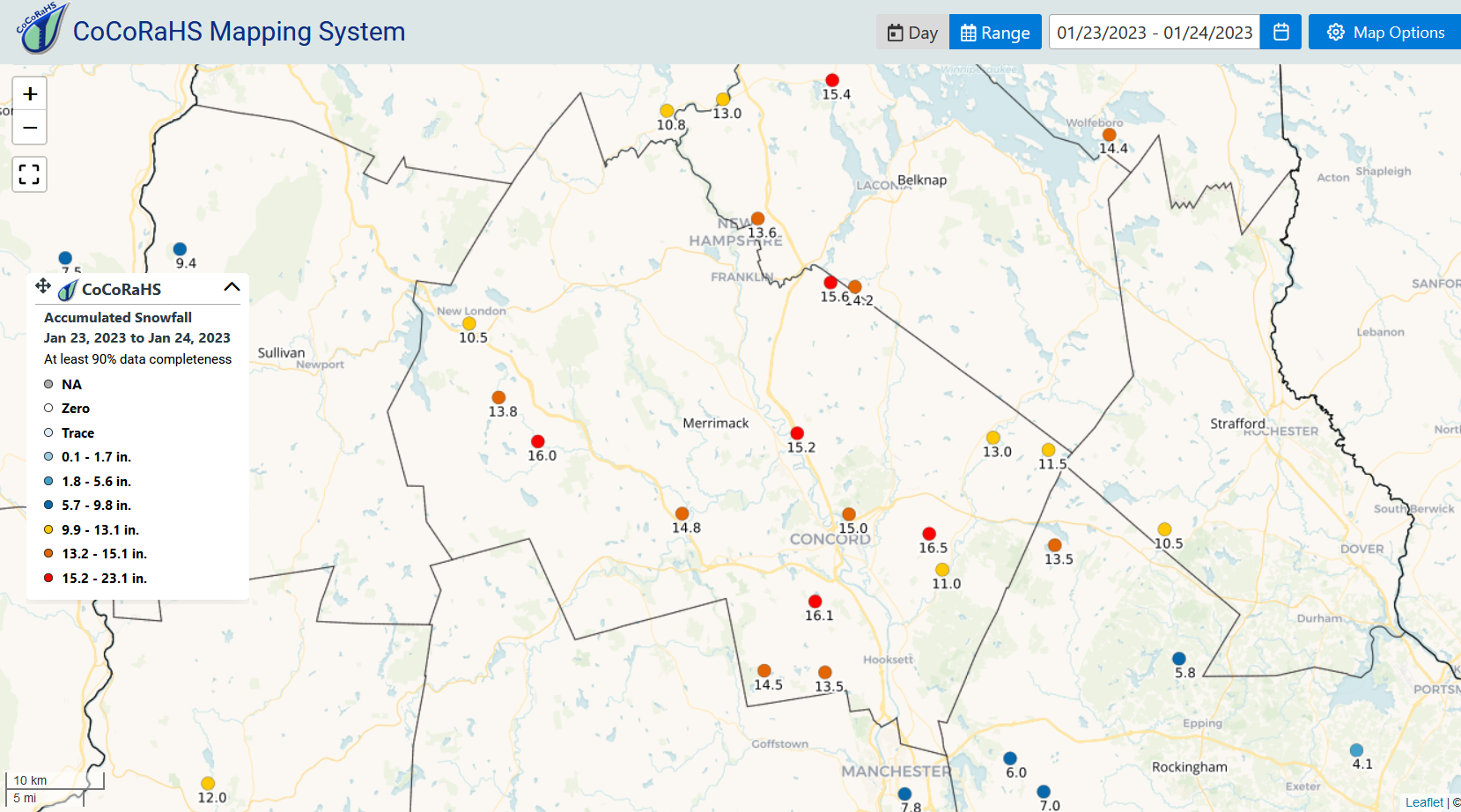Click the 14.5 orange station marker
Viewport: 1461px width, 812px height.
coord(764,671)
